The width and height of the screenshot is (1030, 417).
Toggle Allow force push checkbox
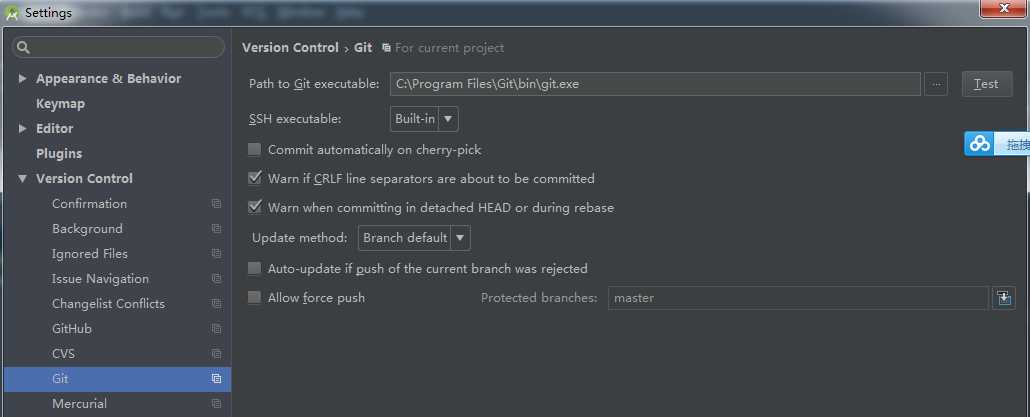point(254,297)
